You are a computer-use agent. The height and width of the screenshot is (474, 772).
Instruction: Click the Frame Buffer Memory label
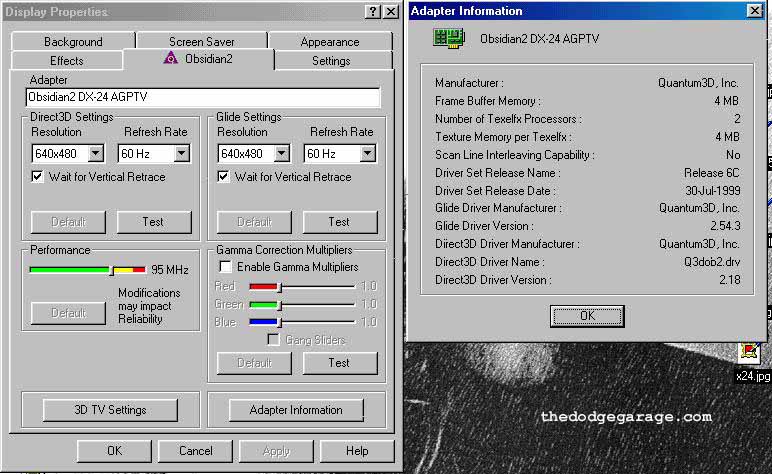tap(487, 101)
